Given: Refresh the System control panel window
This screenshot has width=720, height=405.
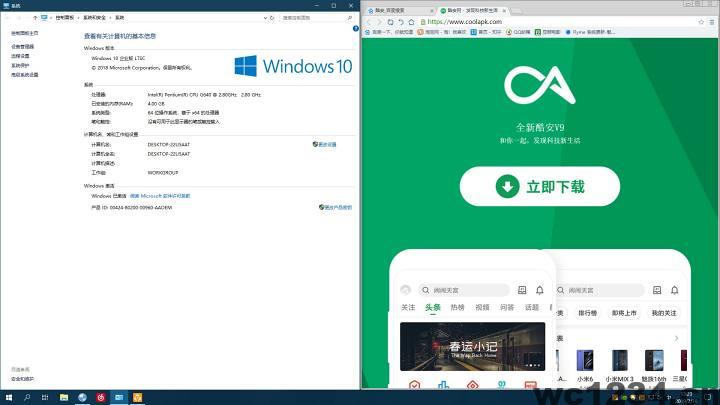Looking at the screenshot, I should point(272,17).
